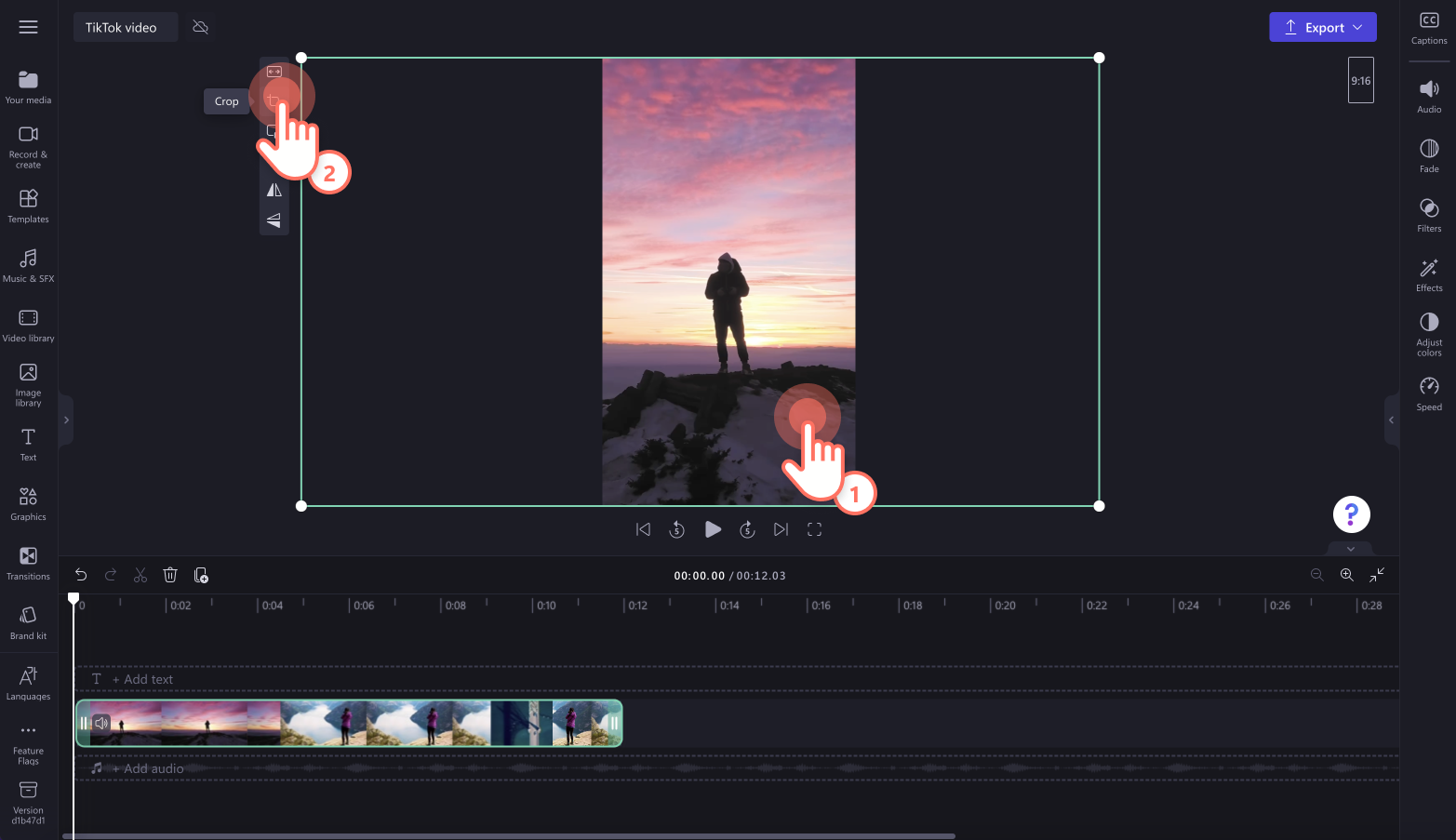Zoom out the timeline
The width and height of the screenshot is (1456, 840).
point(1316,575)
